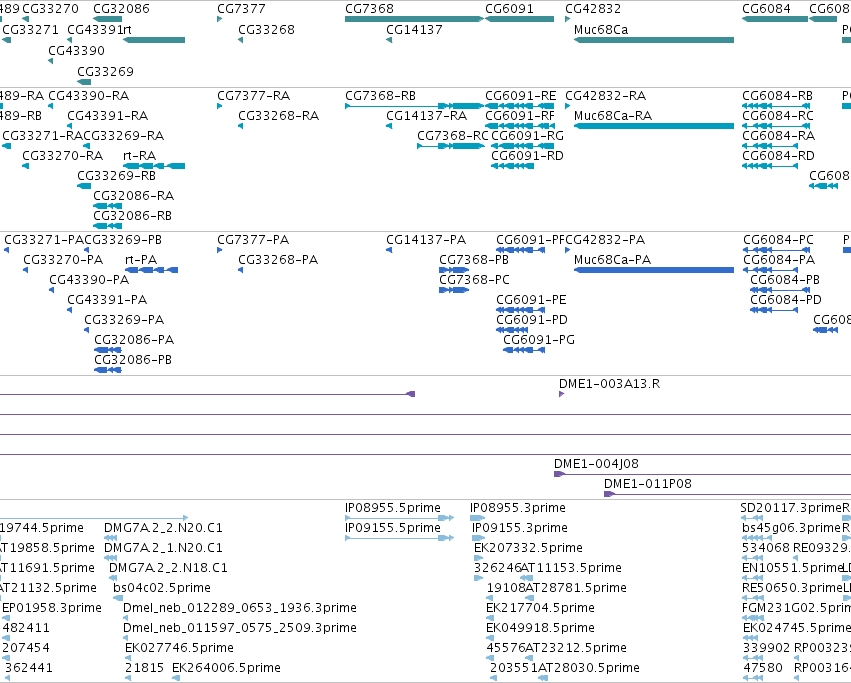The height and width of the screenshot is (683, 851).
Task: Click the CG6091 gene label
Action: tap(509, 9)
